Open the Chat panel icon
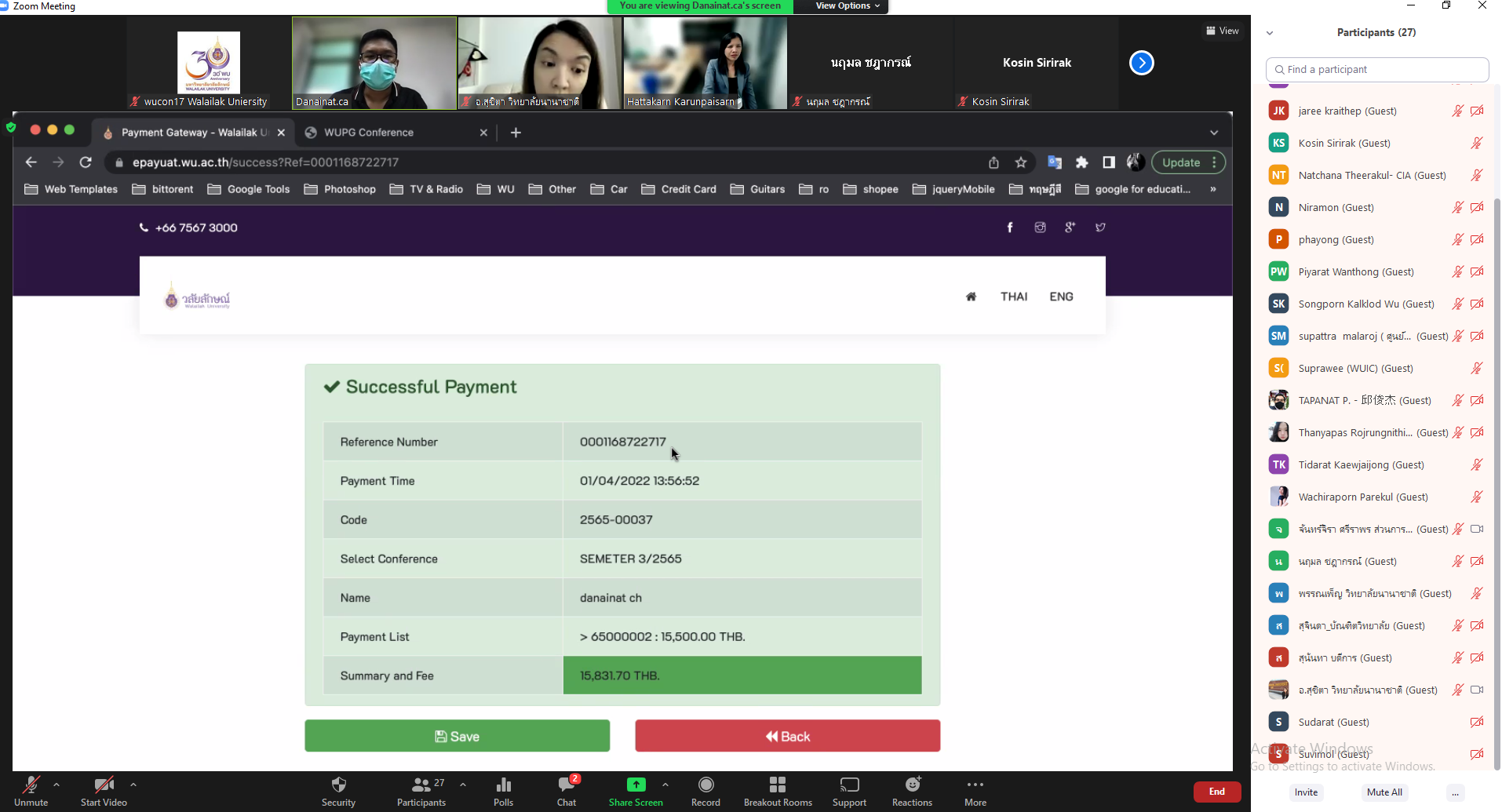 tap(566, 785)
